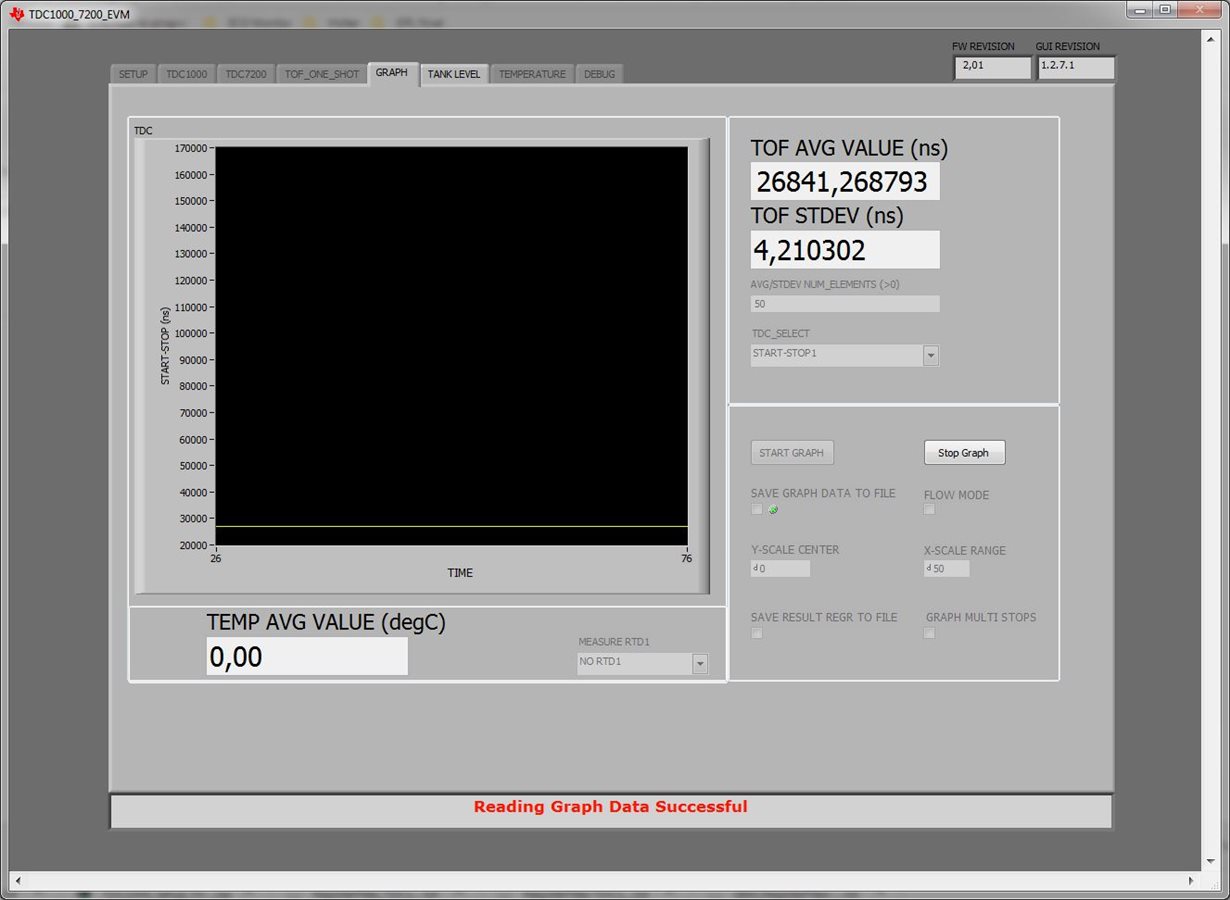Click the green LED beside save graph checkbox
This screenshot has width=1230, height=900.
tap(773, 510)
